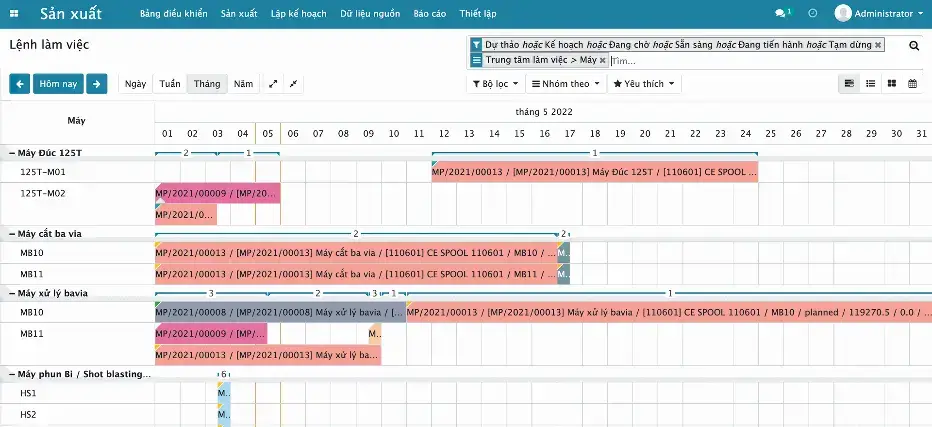Select the Tuần time scale

tap(170, 84)
